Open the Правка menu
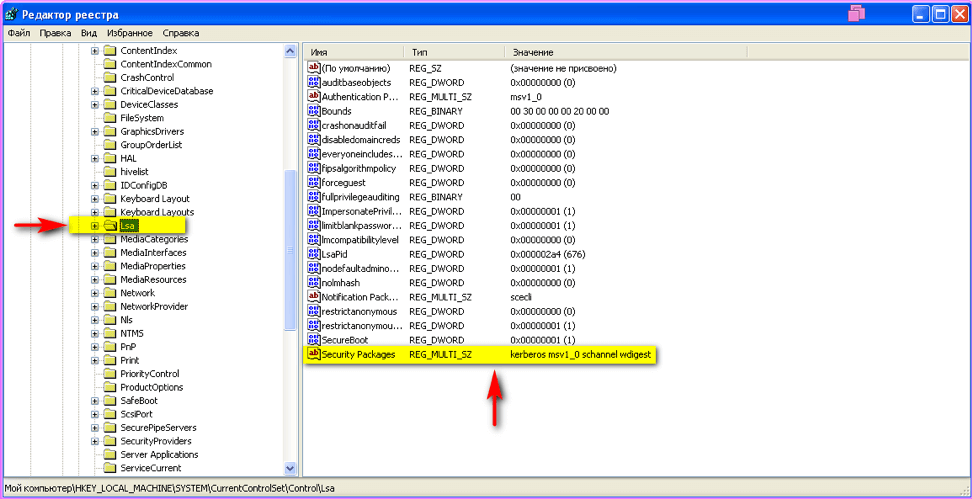This screenshot has width=972, height=499. [55, 33]
